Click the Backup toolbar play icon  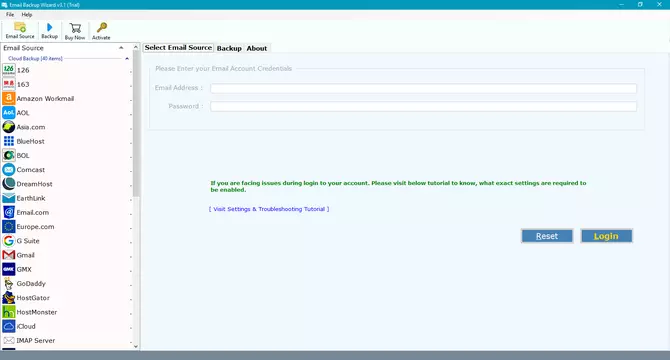(50, 27)
